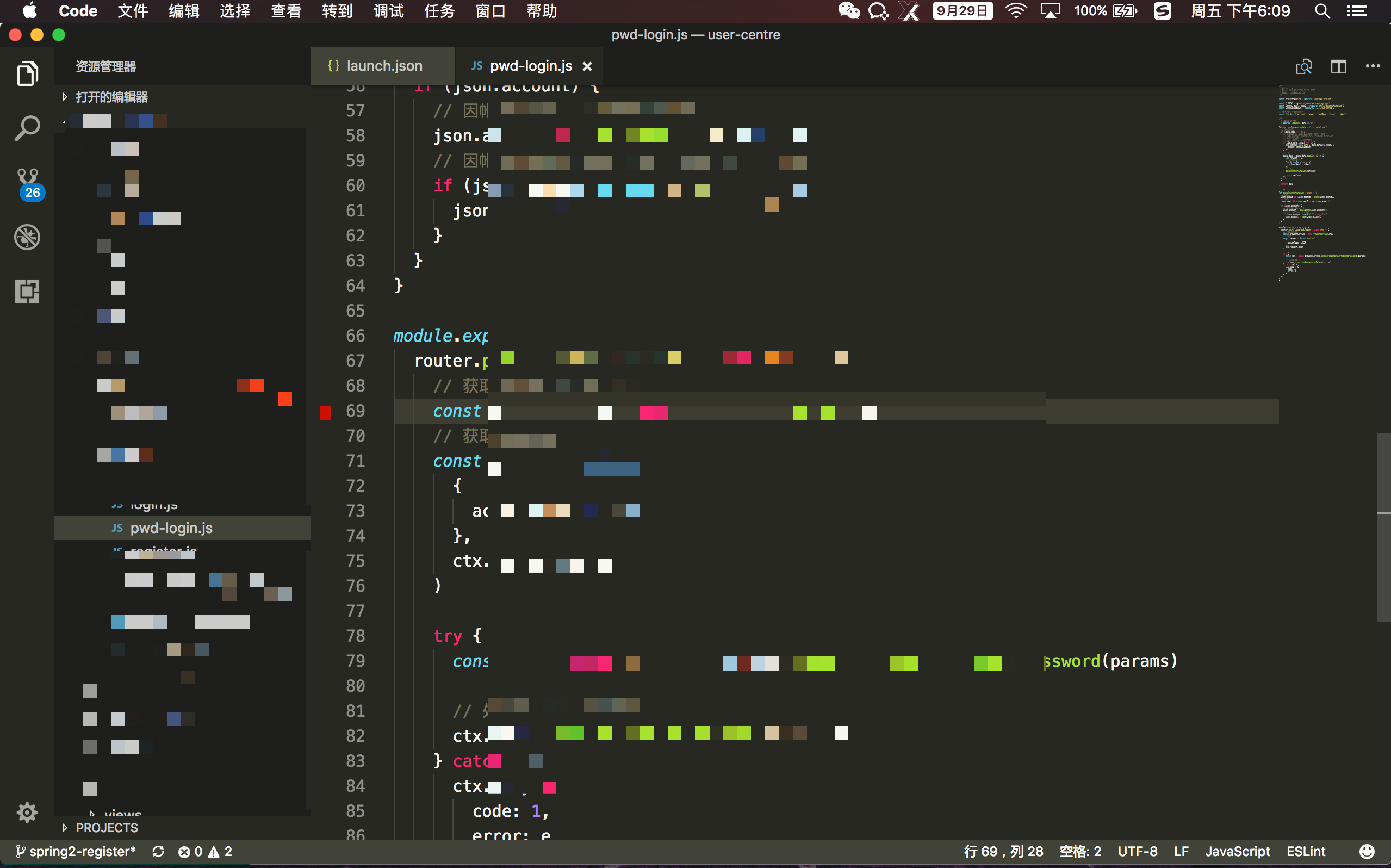
Task: Click the synchronize changes icon in status bar
Action: point(158,851)
